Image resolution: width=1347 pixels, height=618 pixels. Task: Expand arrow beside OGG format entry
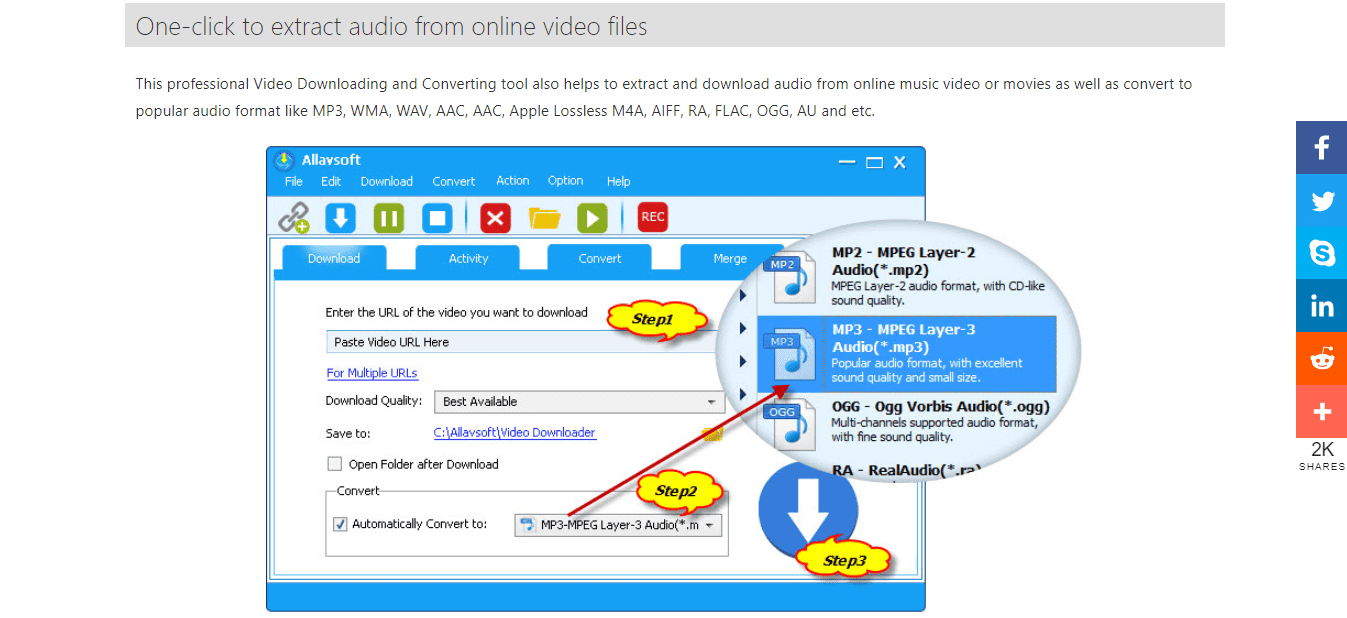[743, 394]
